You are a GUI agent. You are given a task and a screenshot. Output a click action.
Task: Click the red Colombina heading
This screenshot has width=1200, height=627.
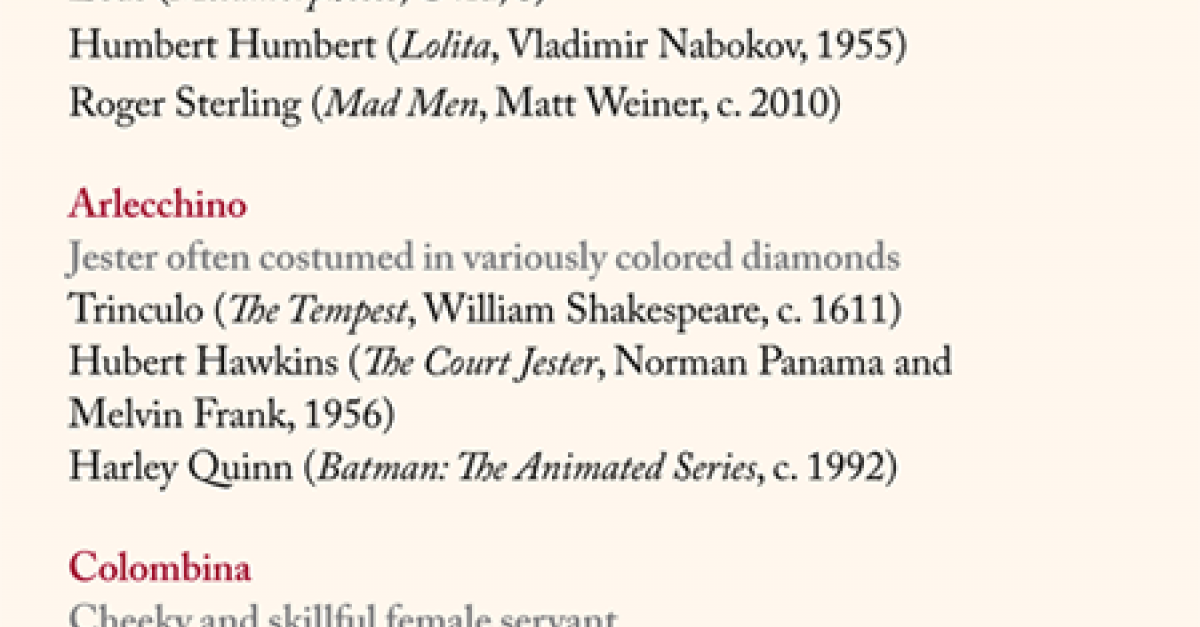pos(160,569)
